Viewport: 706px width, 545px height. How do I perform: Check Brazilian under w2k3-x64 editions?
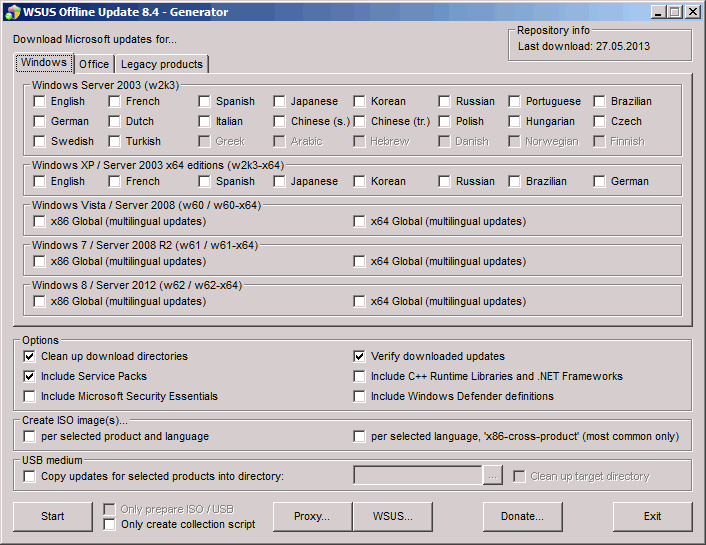[514, 182]
